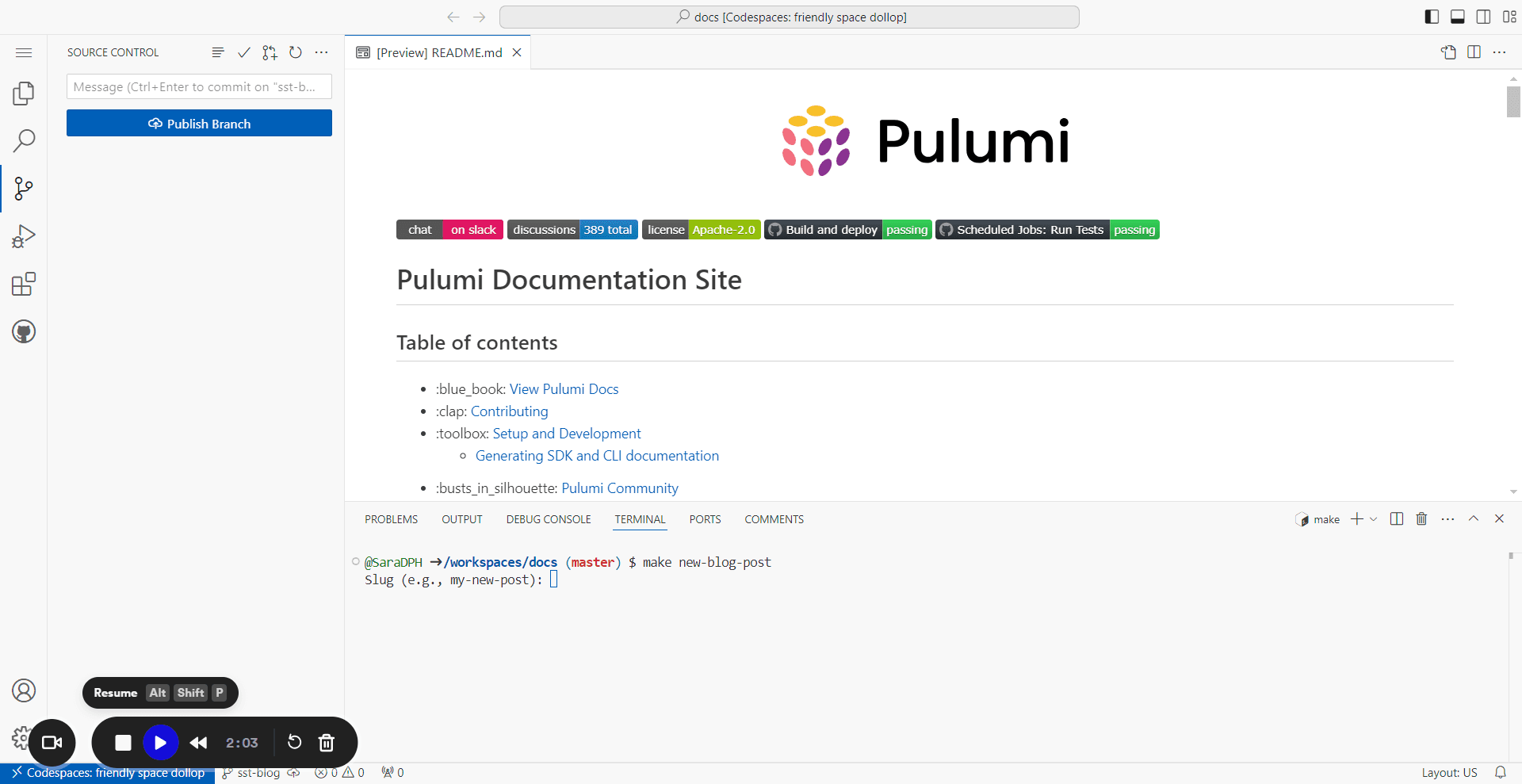Screen dimensions: 1522x784
Task: Delete the recording with trash icon
Action: (x=326, y=743)
